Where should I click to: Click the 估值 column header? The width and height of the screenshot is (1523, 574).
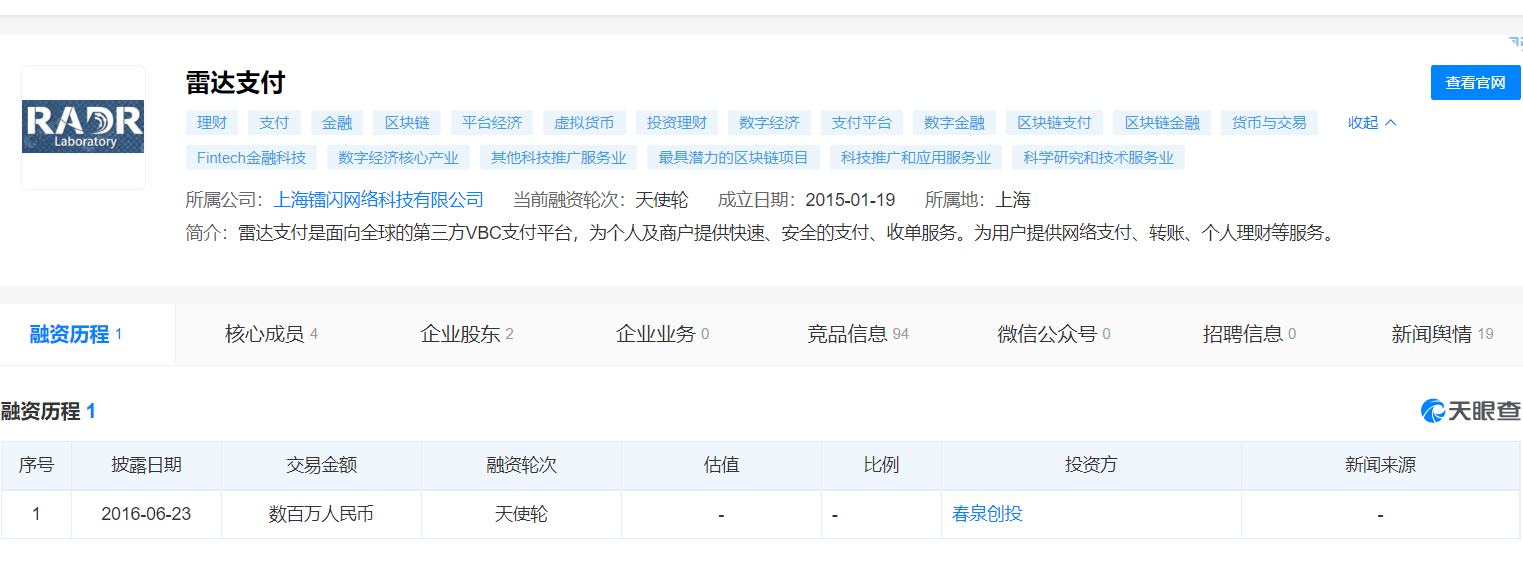721,465
